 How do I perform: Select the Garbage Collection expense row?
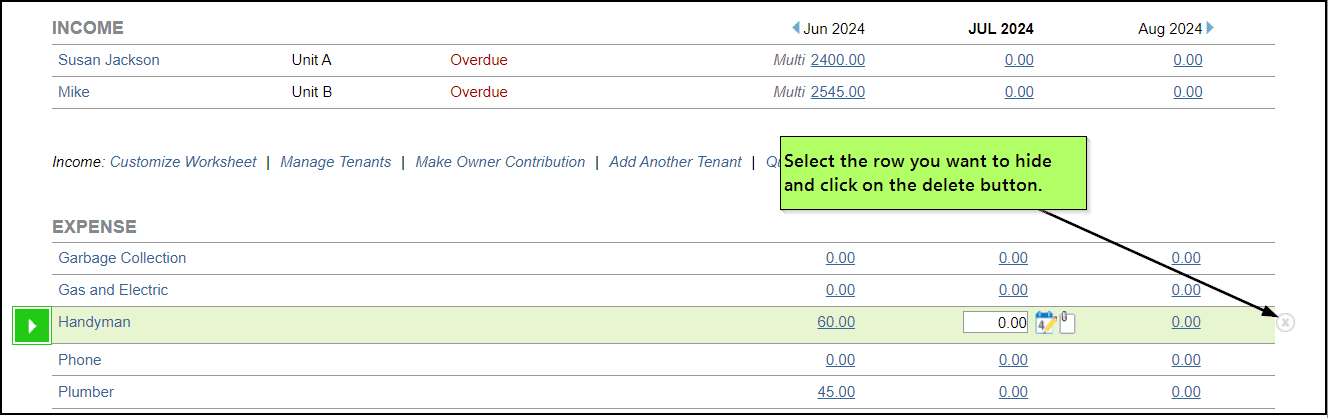point(122,258)
